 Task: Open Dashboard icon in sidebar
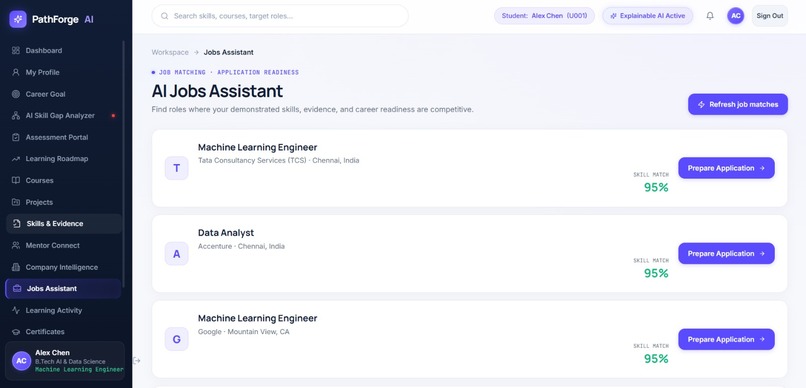(x=16, y=50)
